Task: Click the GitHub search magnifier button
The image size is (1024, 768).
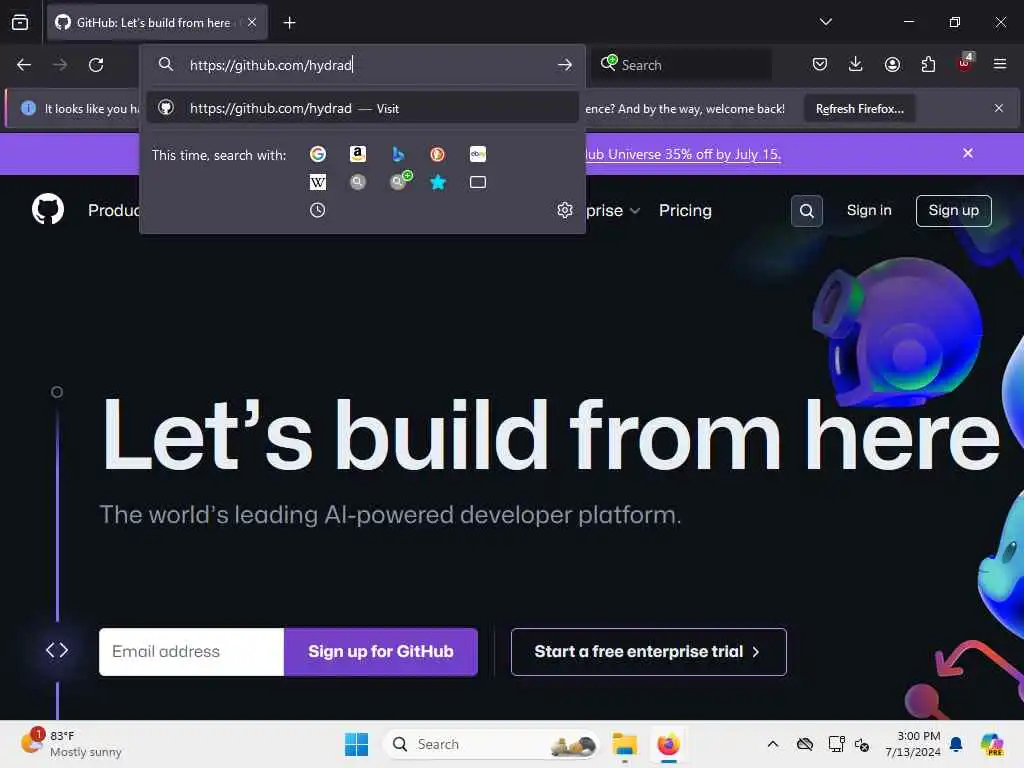Action: (x=807, y=211)
